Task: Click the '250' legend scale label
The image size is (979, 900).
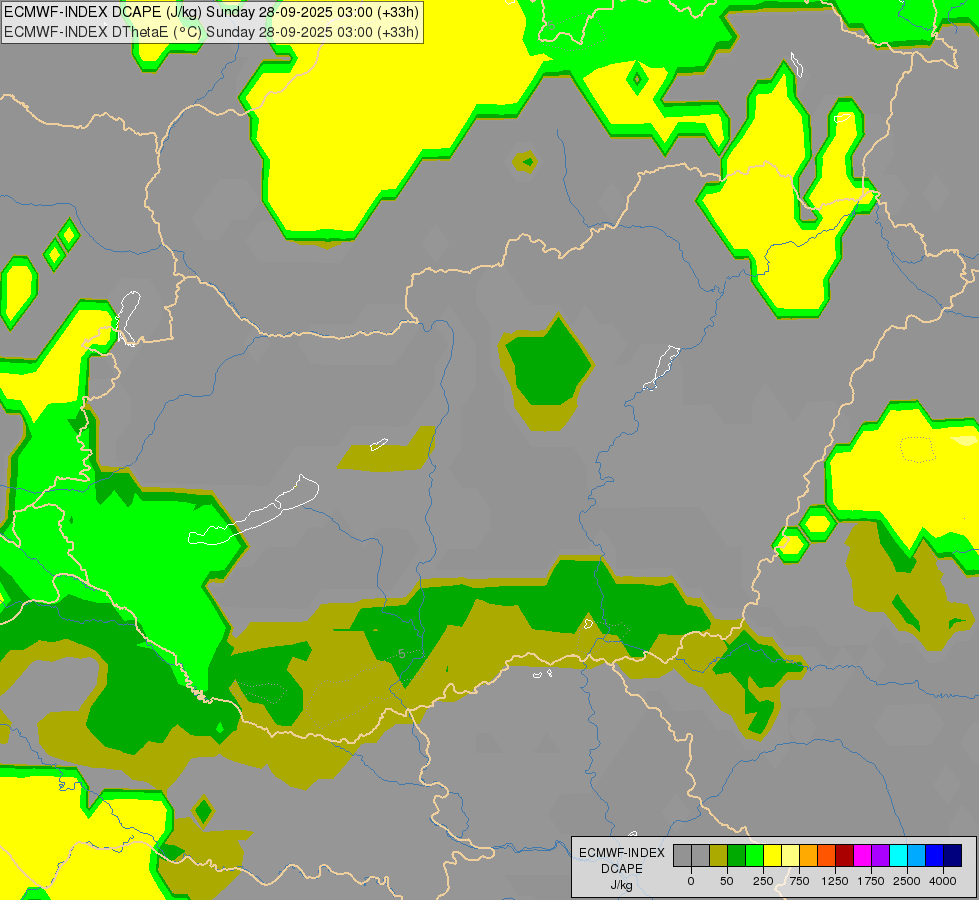Action: click(x=763, y=881)
